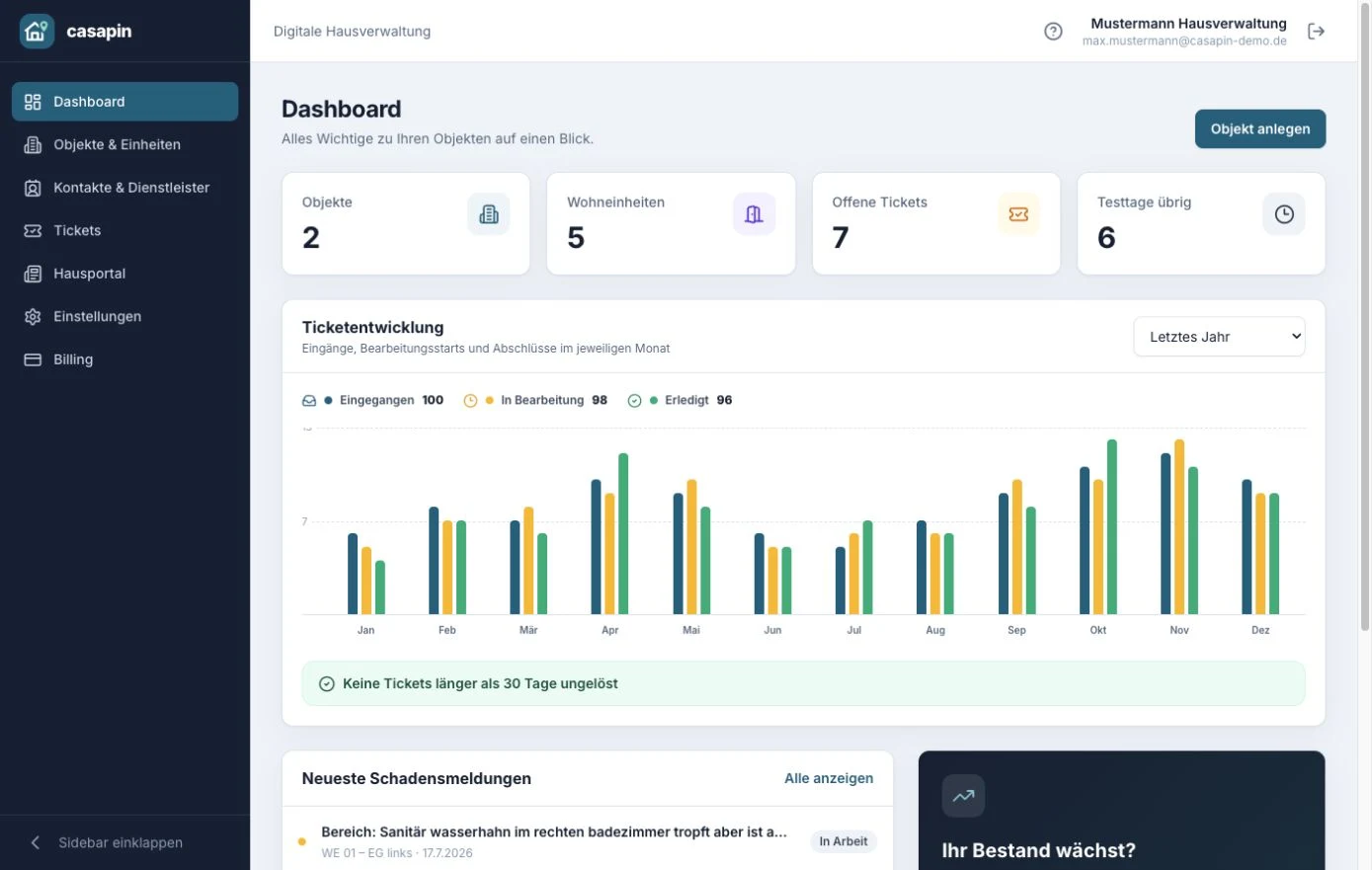Click 'Keine Tickets länger als 30 Tage ungelöst'
The height and width of the screenshot is (870, 1372).
[x=480, y=683]
